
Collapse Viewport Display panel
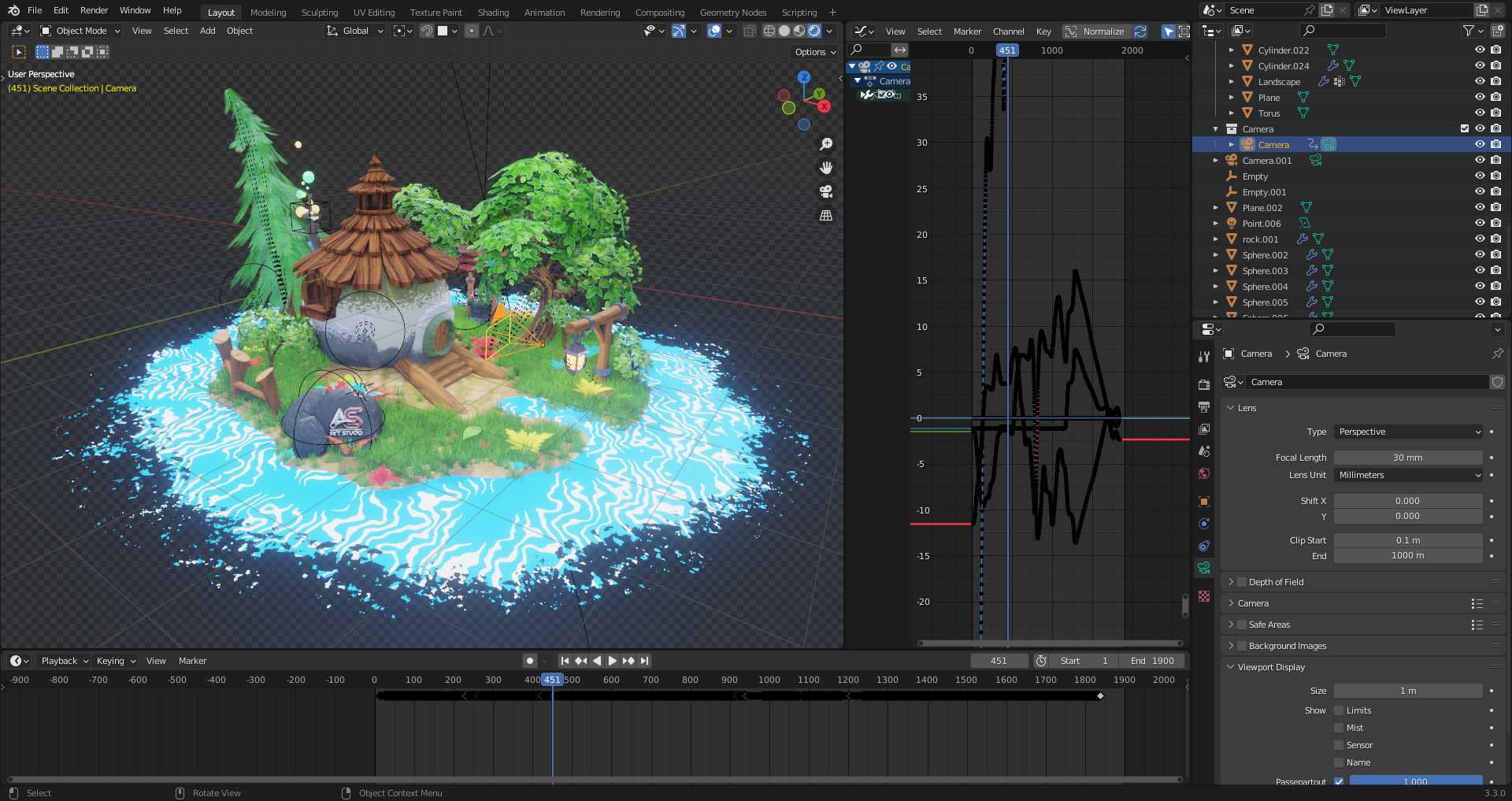[1231, 667]
